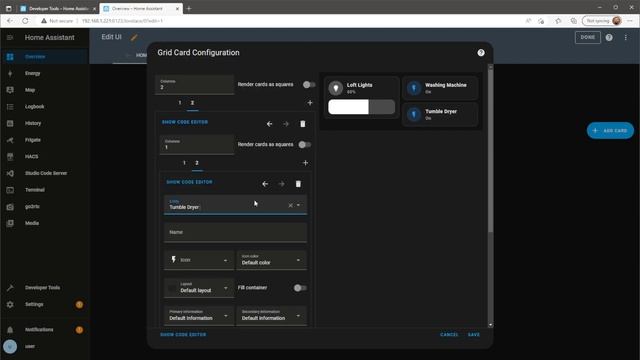Open the Studio Code Server icon
The width and height of the screenshot is (640, 360).
10,173
